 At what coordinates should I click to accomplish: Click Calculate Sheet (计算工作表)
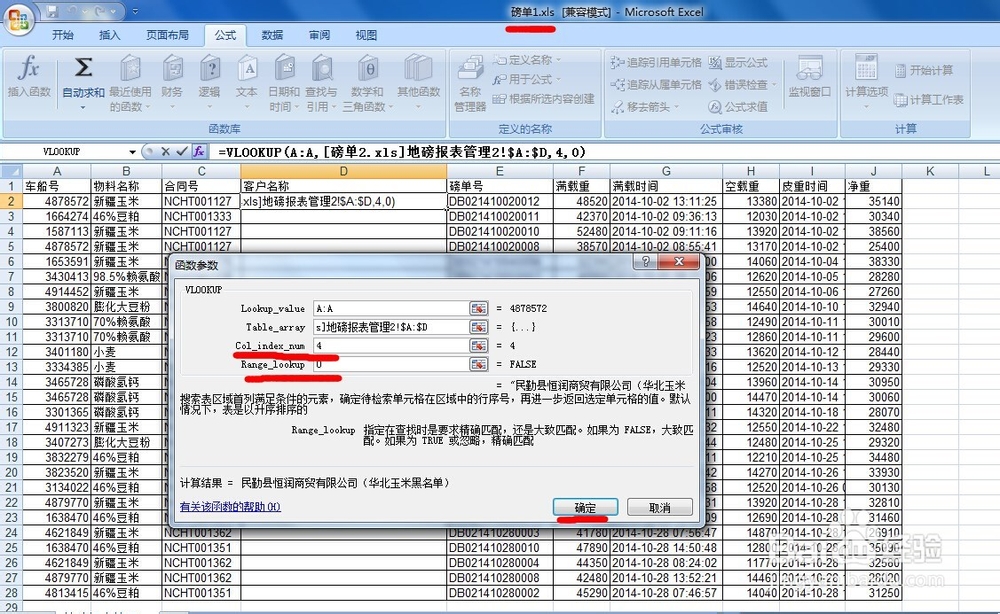(929, 99)
